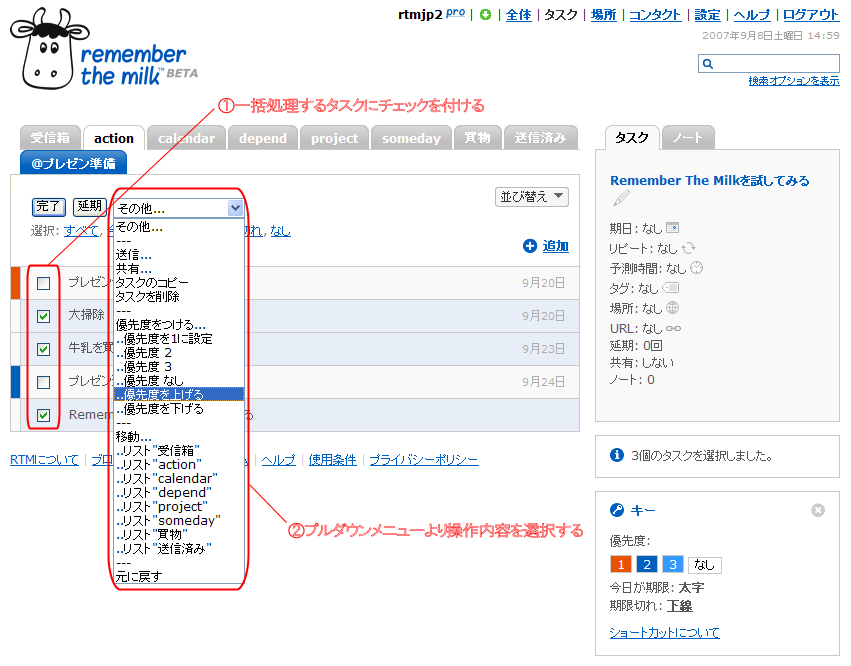Click blue priority 2 swatch
851x666 pixels.
pyautogui.click(x=647, y=564)
